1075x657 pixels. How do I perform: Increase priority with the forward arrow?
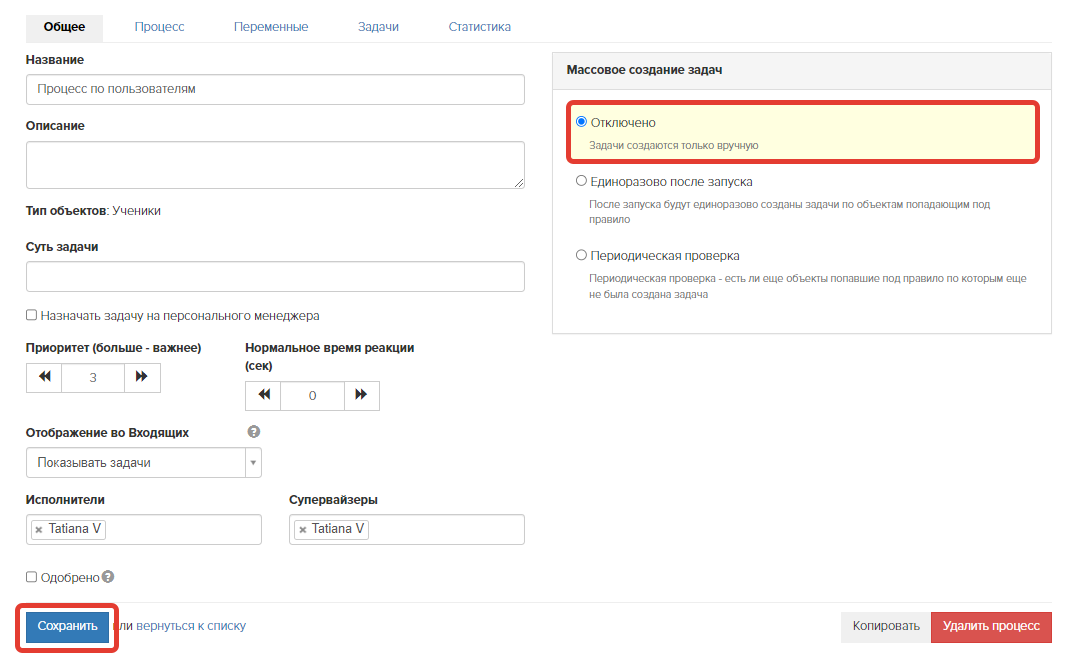point(142,377)
